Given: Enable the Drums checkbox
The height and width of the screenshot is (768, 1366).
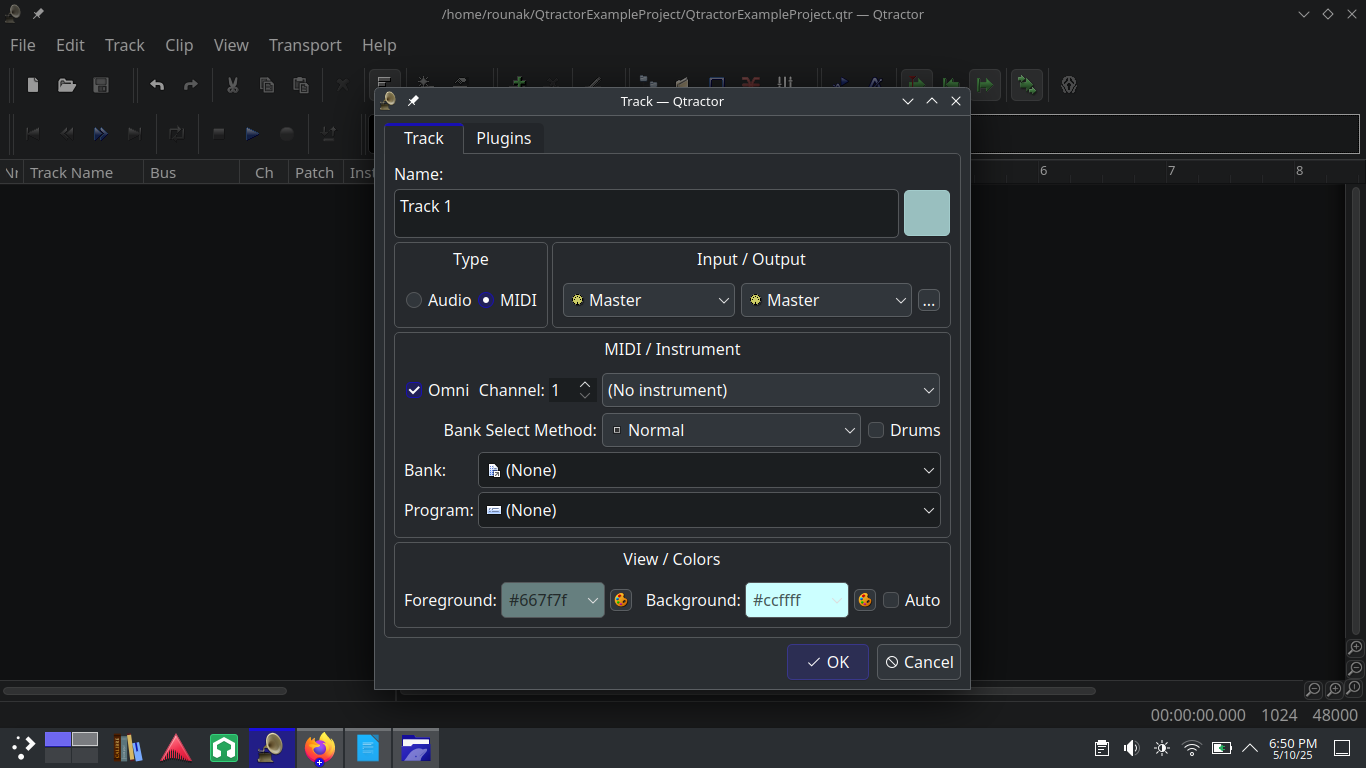Looking at the screenshot, I should coord(876,430).
